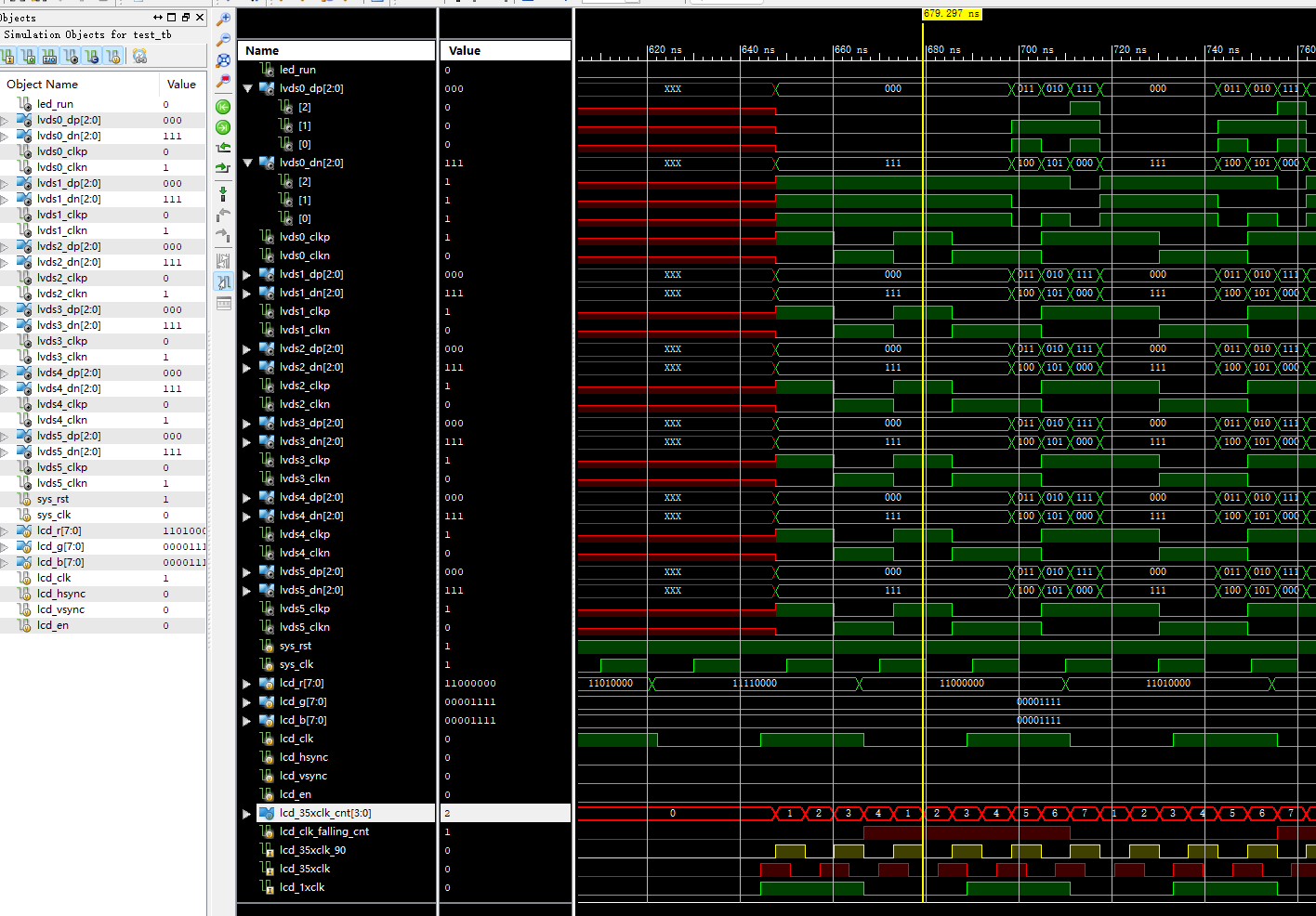Click the yellow cursor time marker label

click(x=951, y=14)
